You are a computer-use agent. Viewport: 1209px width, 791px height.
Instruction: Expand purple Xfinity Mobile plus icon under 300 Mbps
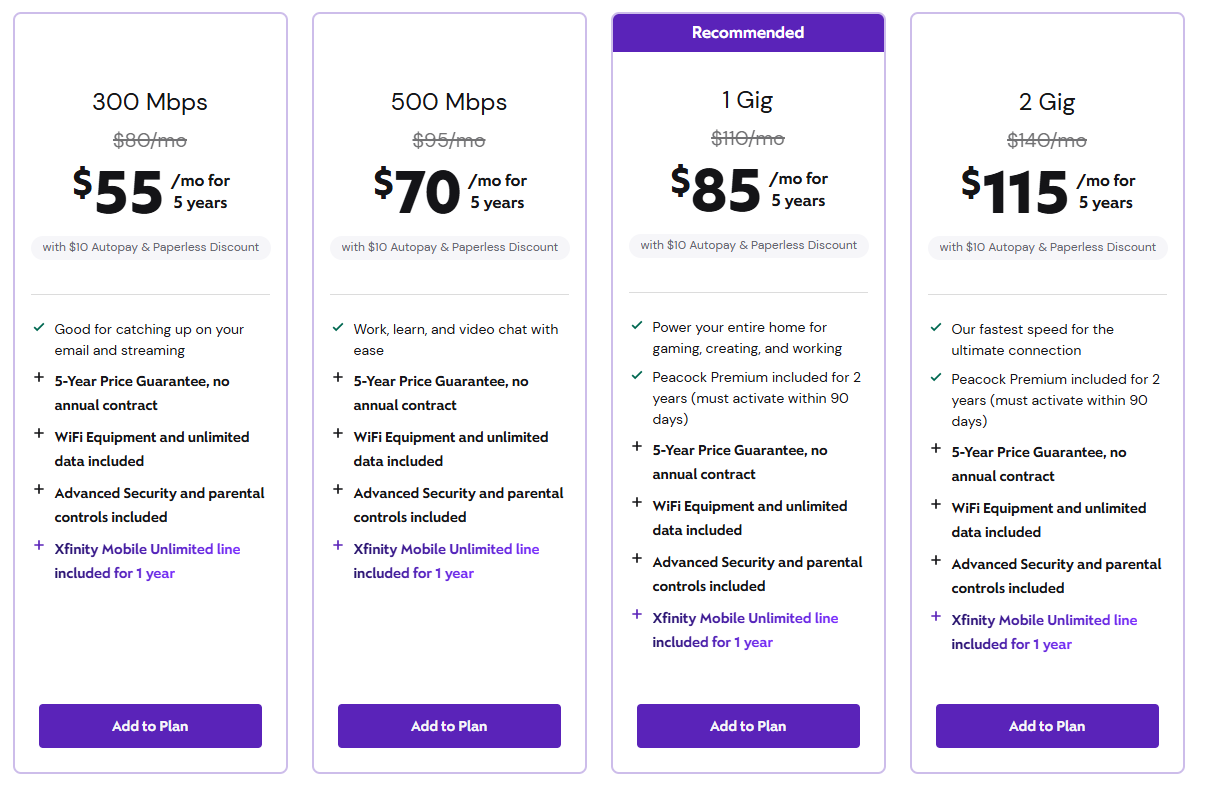click(39, 546)
